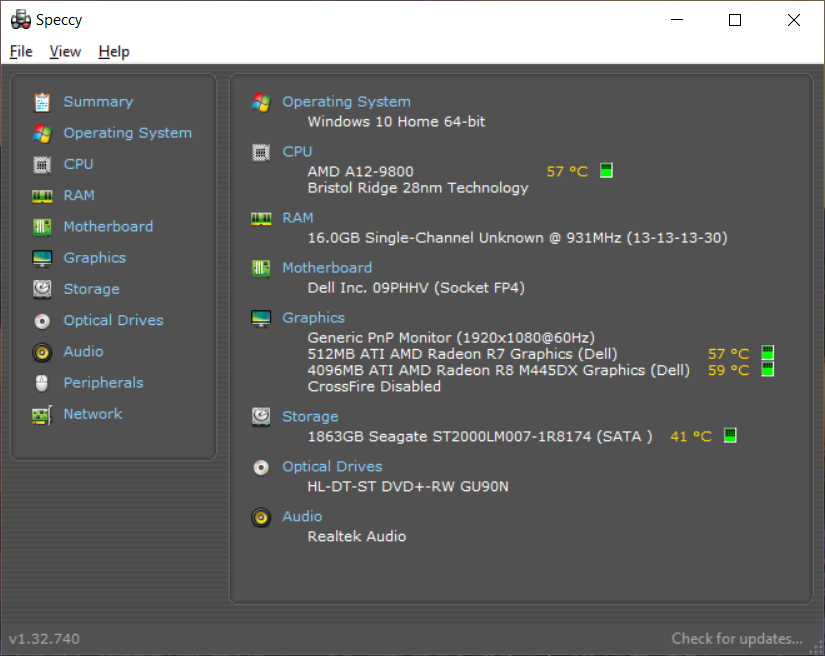Click the Check for updates link

(737, 639)
